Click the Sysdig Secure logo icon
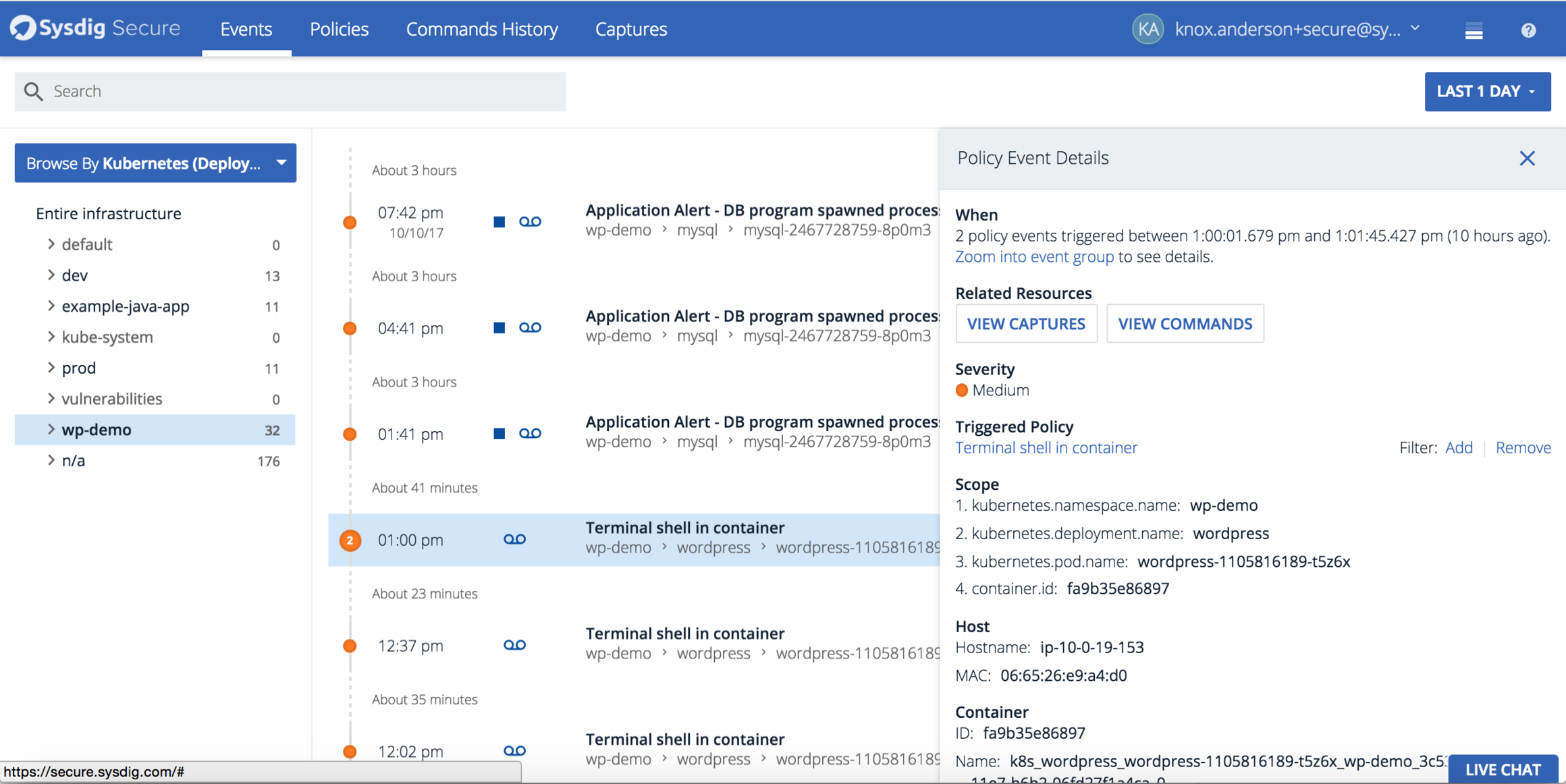Screen dimensions: 1566x784 click(23, 28)
